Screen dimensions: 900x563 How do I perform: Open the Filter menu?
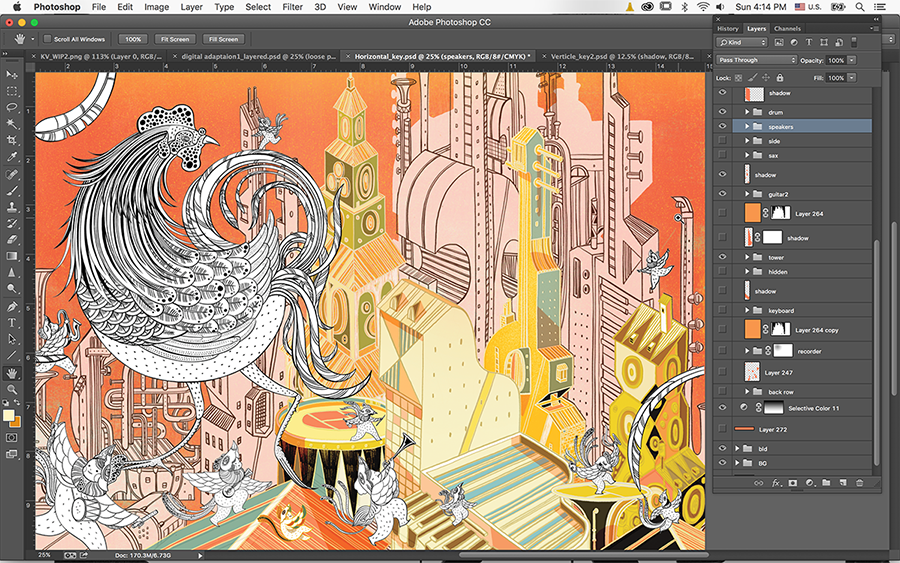[x=292, y=7]
